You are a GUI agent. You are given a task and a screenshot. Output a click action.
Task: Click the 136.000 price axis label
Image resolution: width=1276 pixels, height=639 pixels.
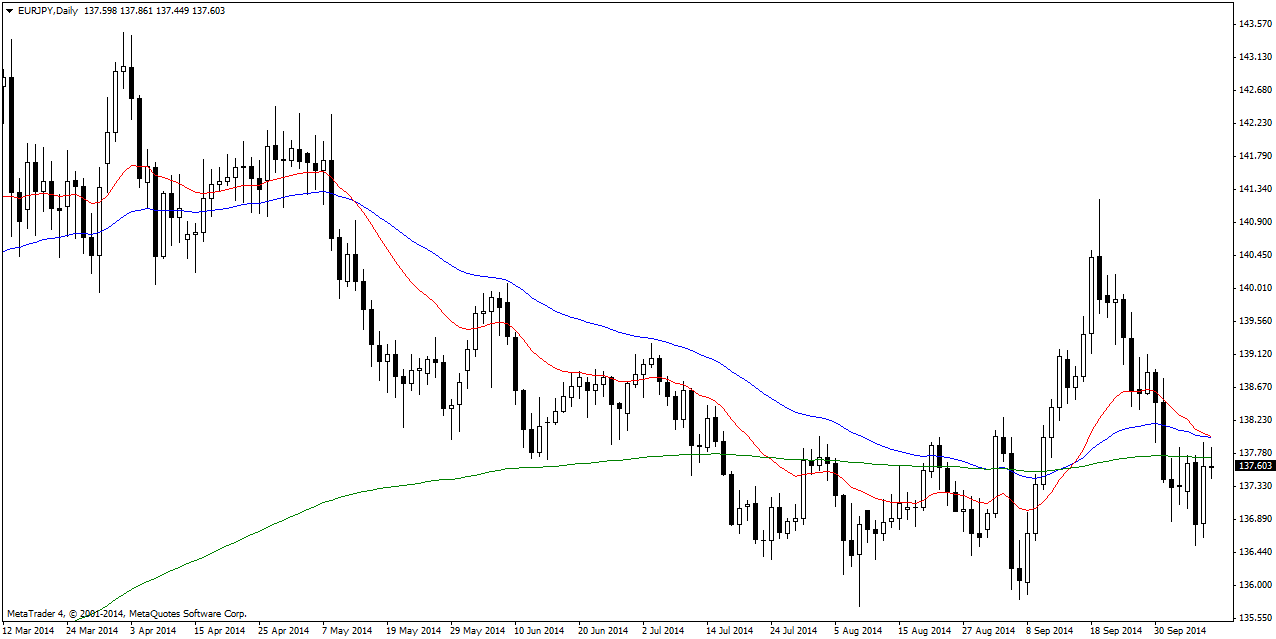coord(1254,585)
